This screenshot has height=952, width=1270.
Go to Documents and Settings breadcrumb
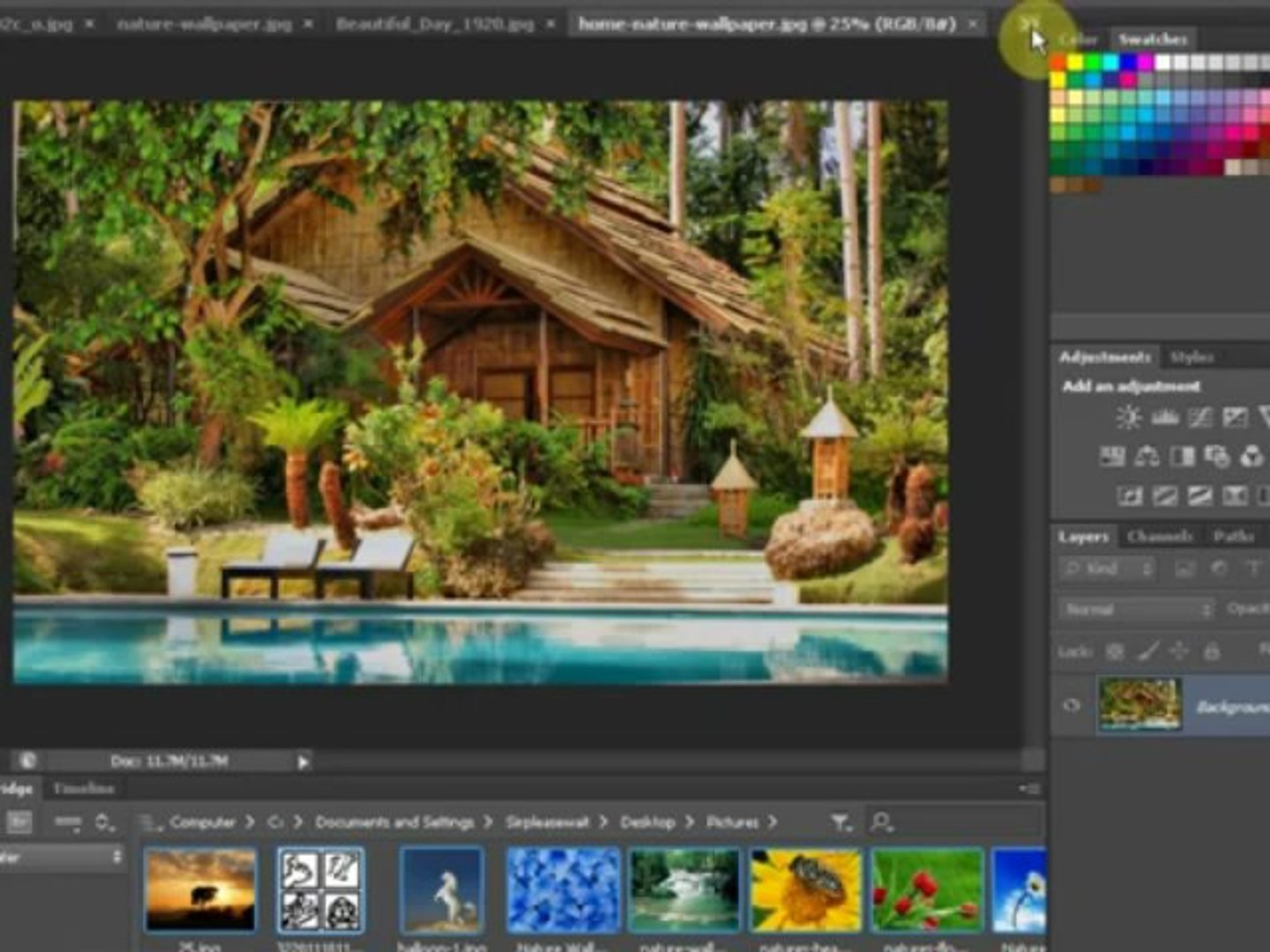394,822
